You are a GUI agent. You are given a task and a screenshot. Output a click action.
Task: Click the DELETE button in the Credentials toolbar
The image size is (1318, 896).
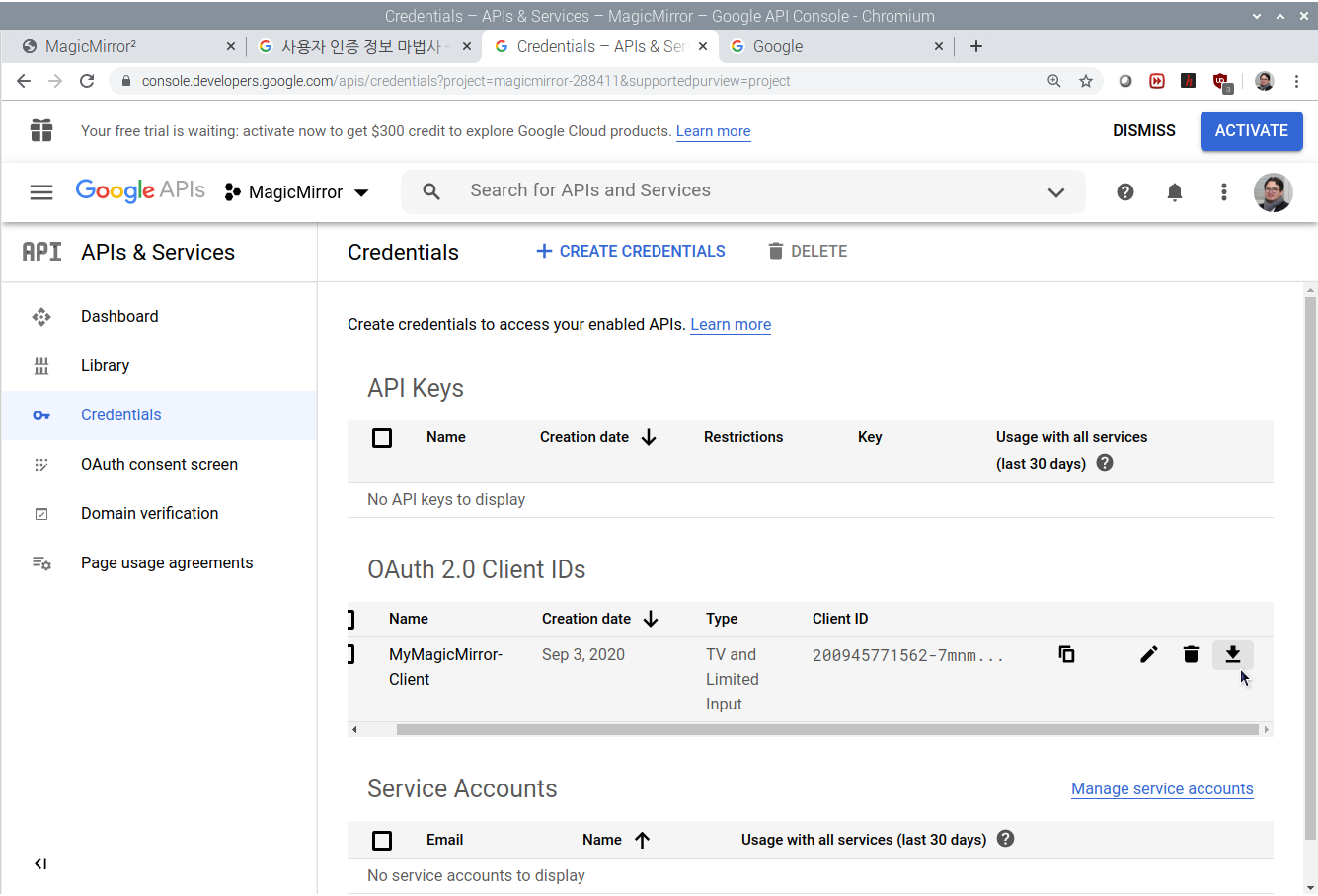tap(808, 251)
